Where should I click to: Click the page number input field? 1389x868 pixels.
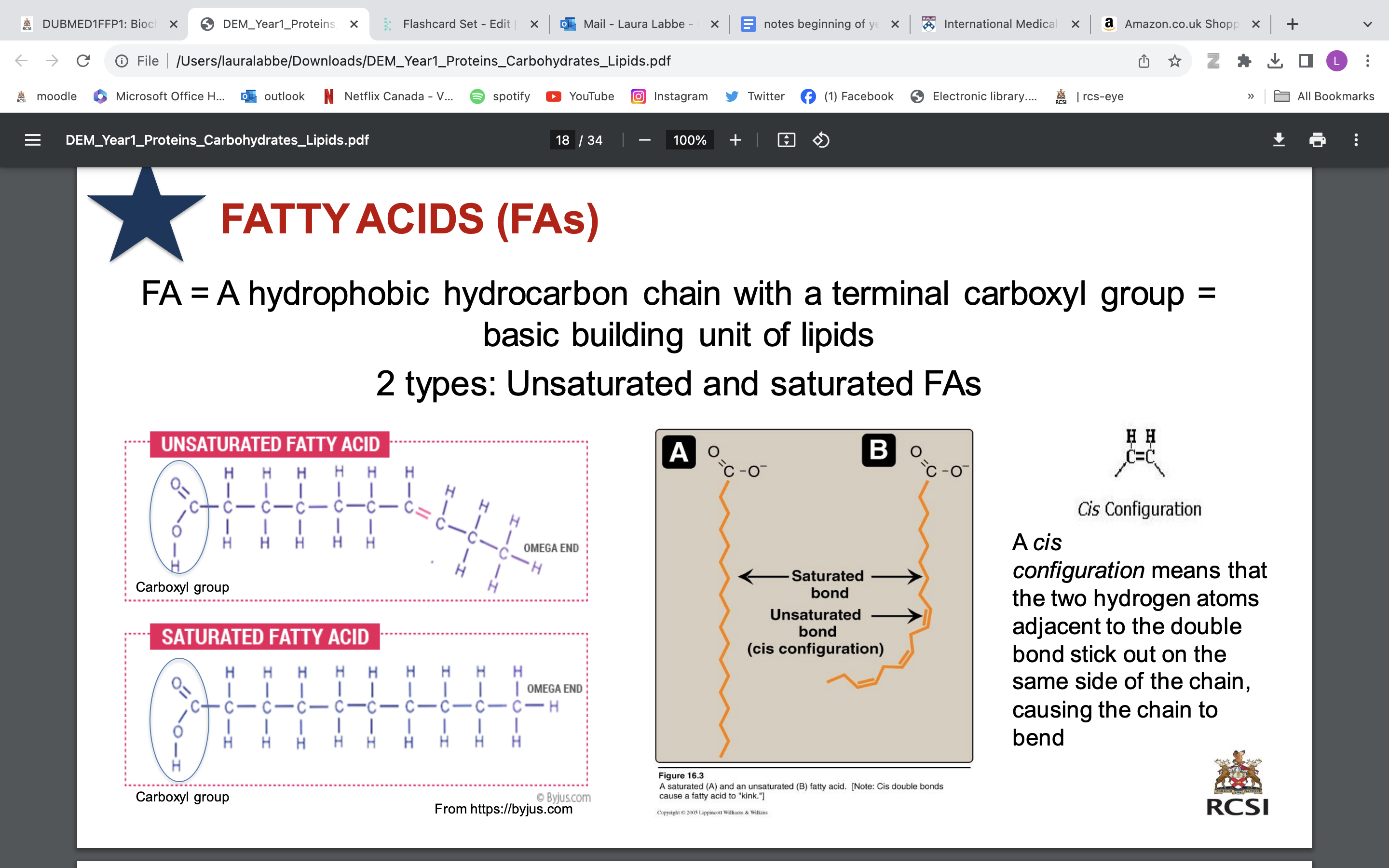pos(562,139)
